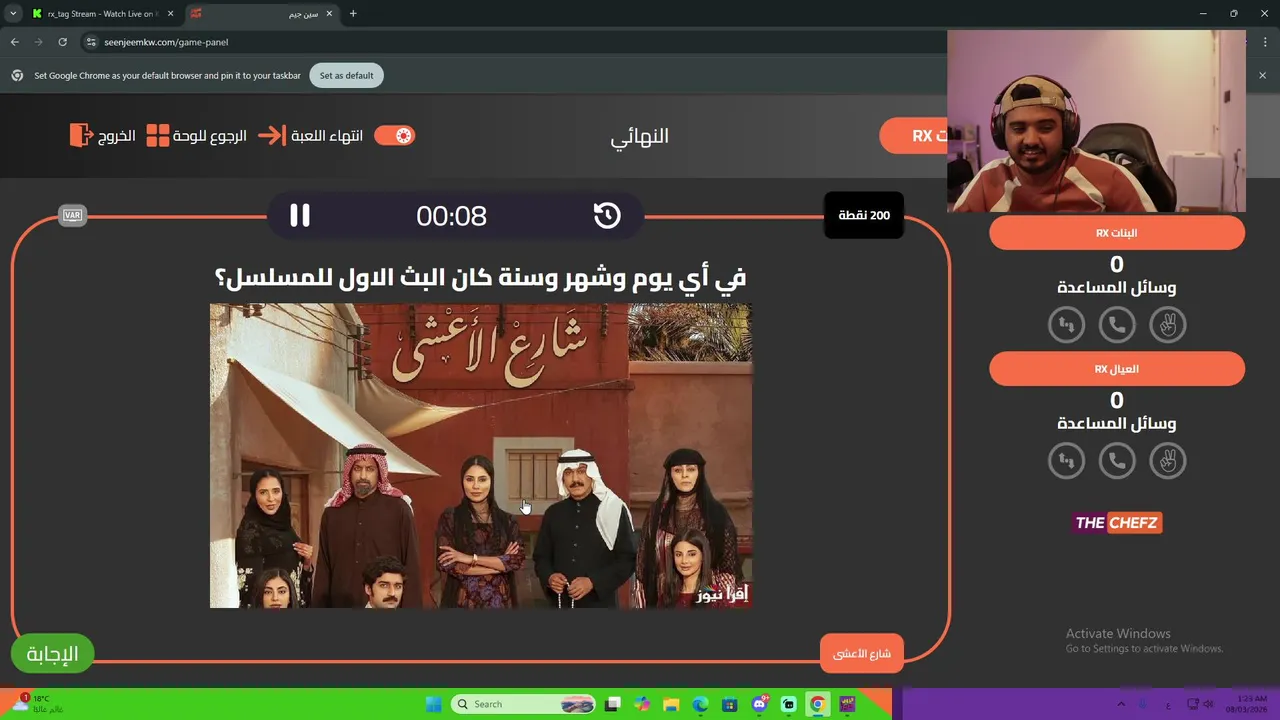Click Set as default browser button
The image size is (1280, 720).
pos(346,76)
